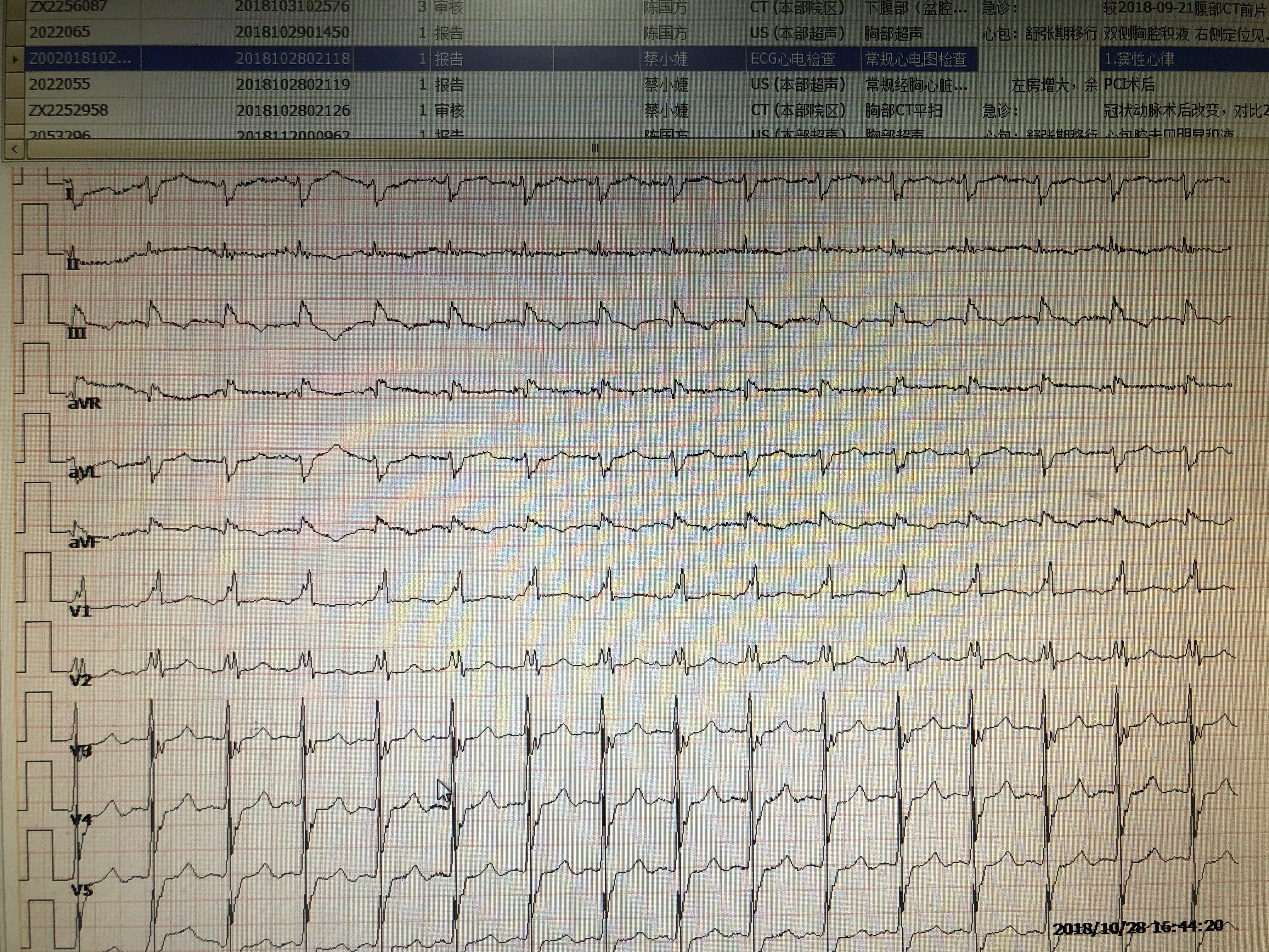Click the 报告 status in row 2022065
The width and height of the screenshot is (1269, 952).
(x=449, y=33)
